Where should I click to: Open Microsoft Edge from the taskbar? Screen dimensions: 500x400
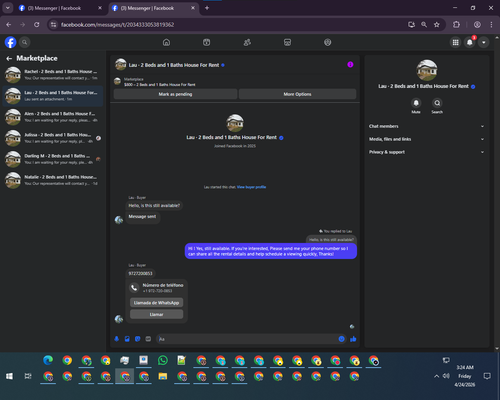coord(48,360)
